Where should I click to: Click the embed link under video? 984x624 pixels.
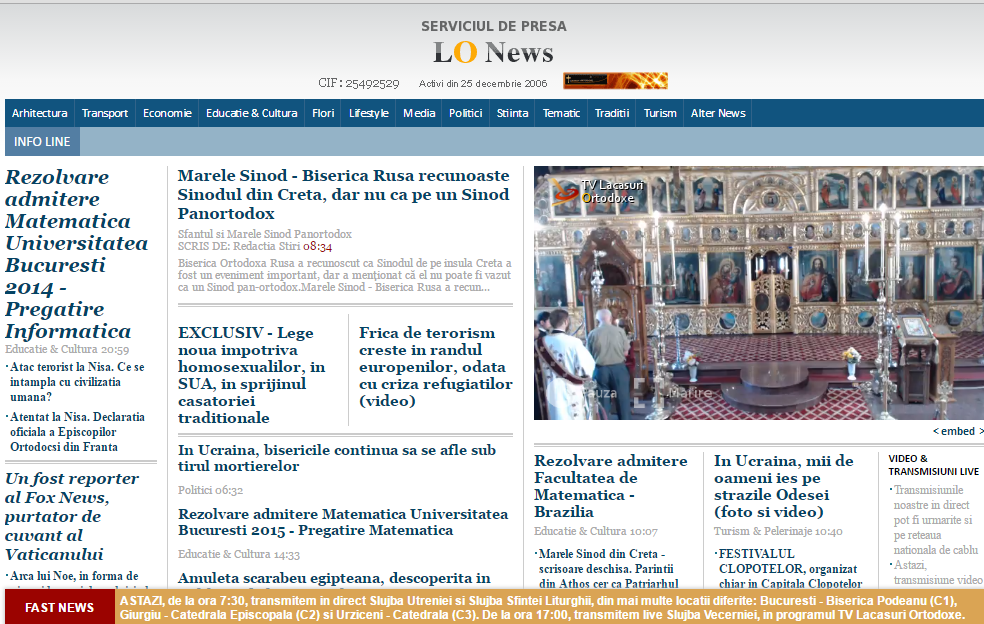click(x=958, y=431)
